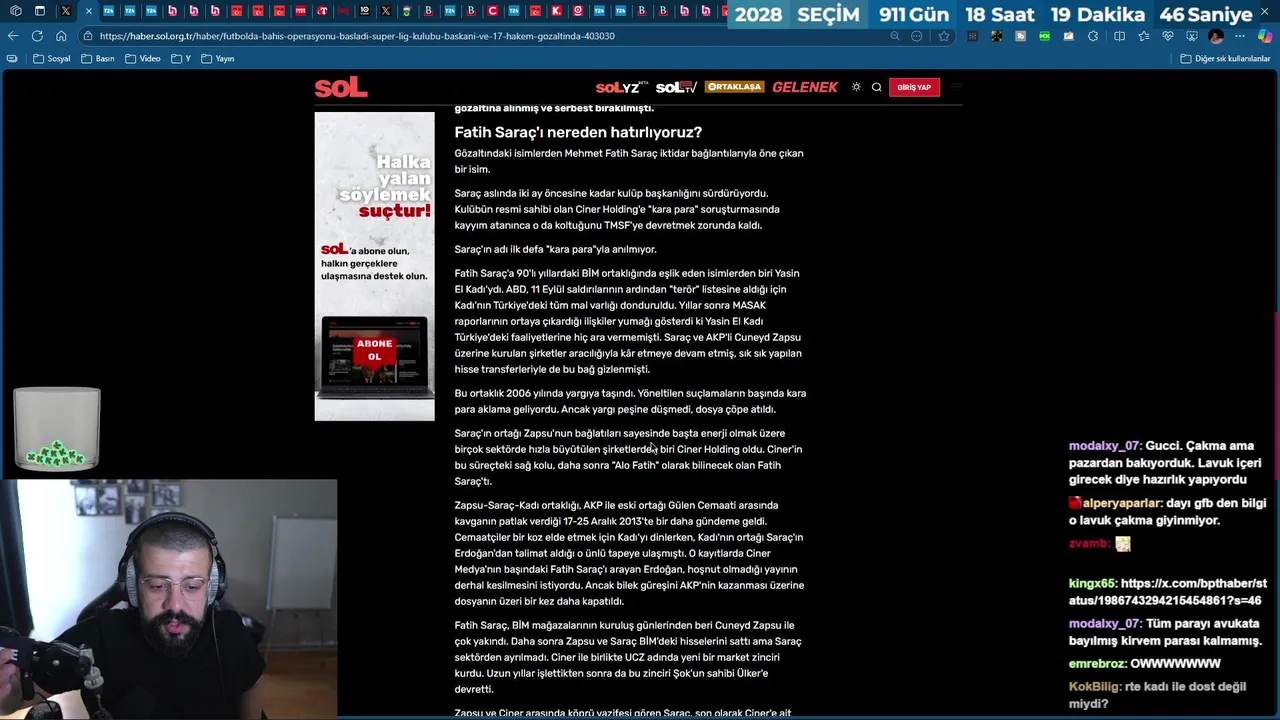Go back to the previous page

coord(13,36)
